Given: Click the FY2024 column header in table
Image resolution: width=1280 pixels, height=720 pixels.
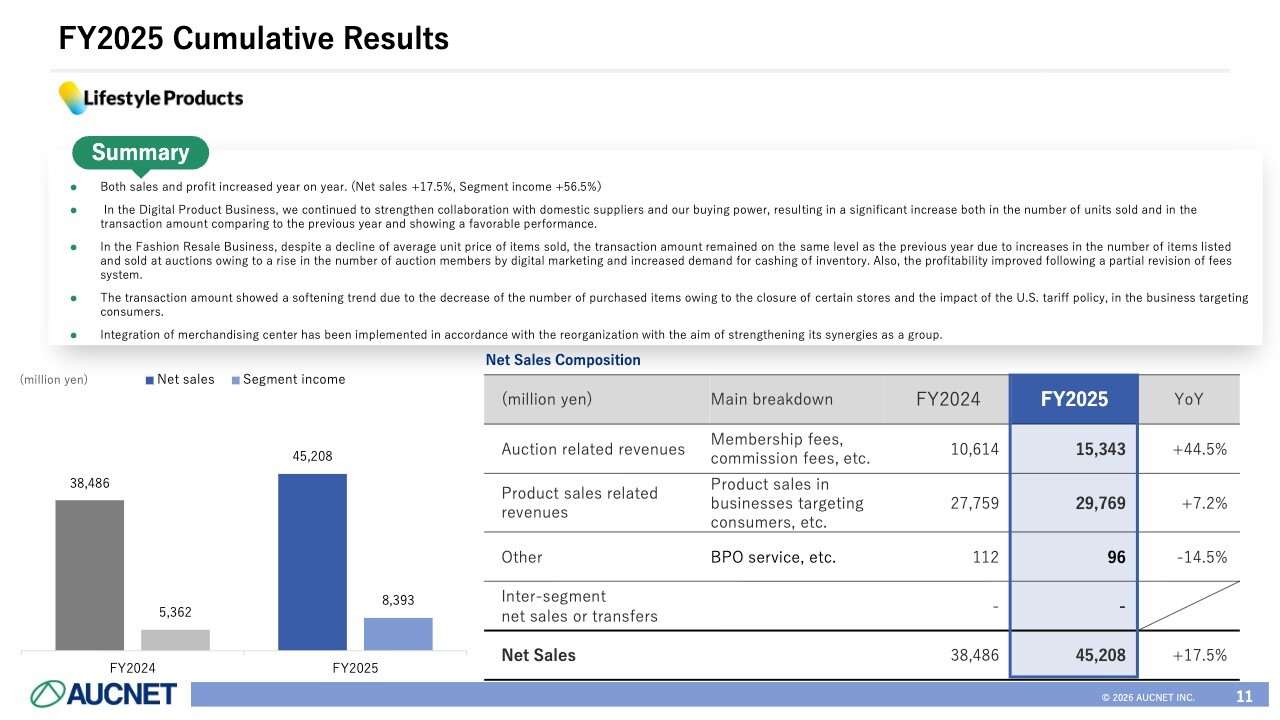Looking at the screenshot, I should [947, 400].
